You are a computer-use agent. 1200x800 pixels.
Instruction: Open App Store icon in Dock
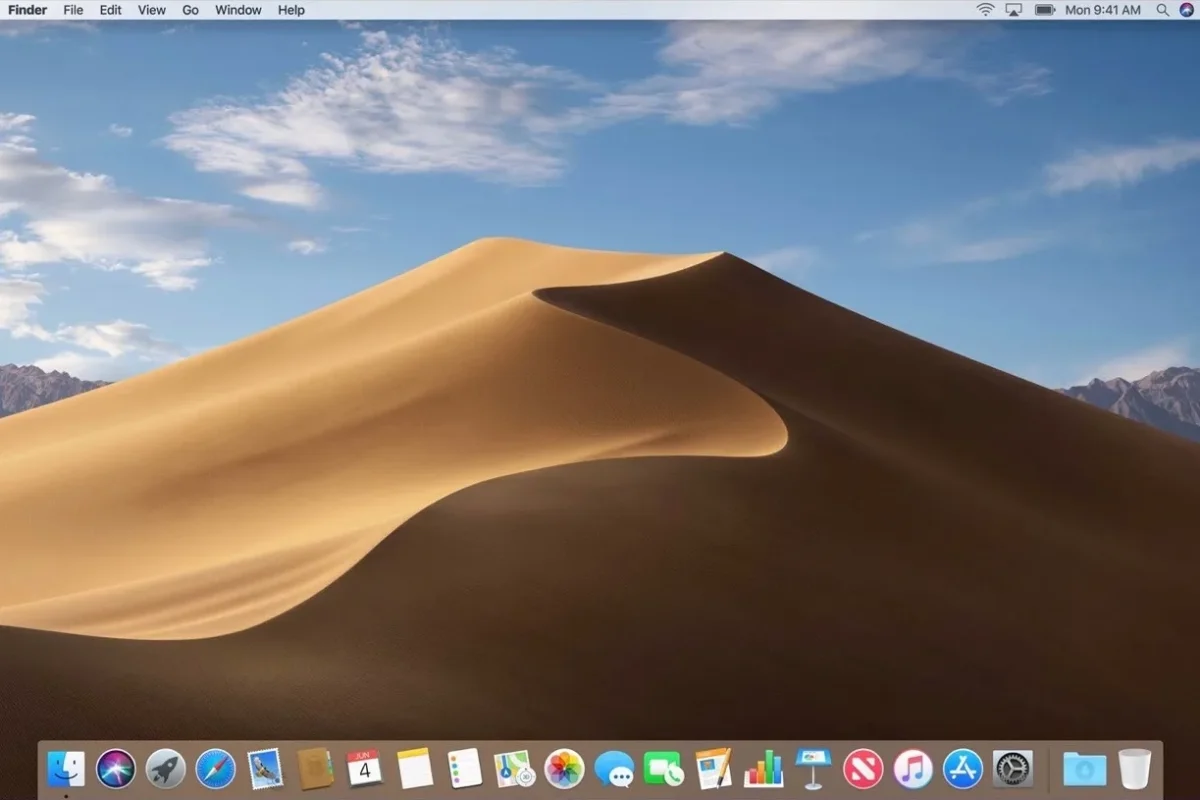click(963, 768)
